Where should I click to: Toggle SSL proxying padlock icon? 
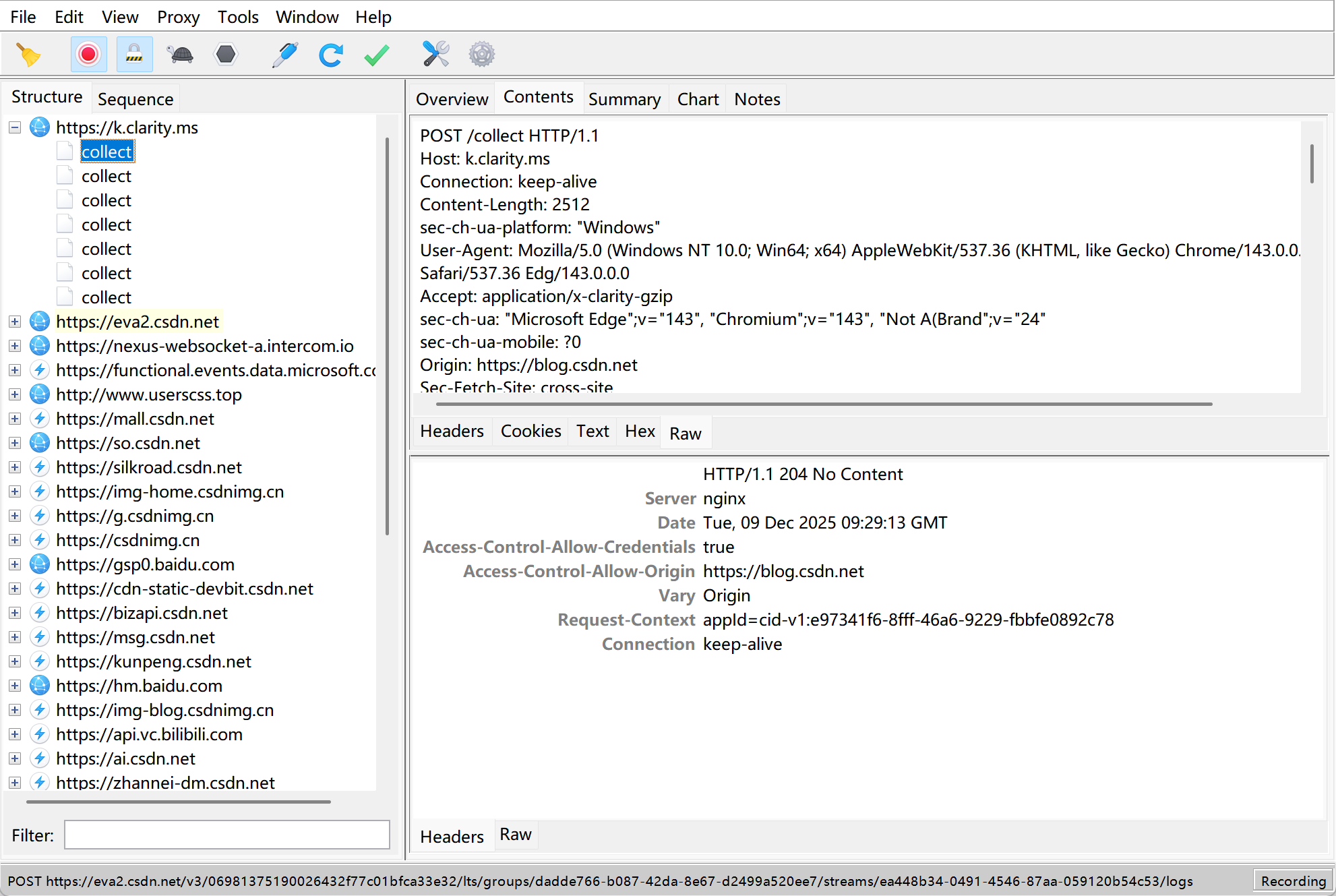134,55
